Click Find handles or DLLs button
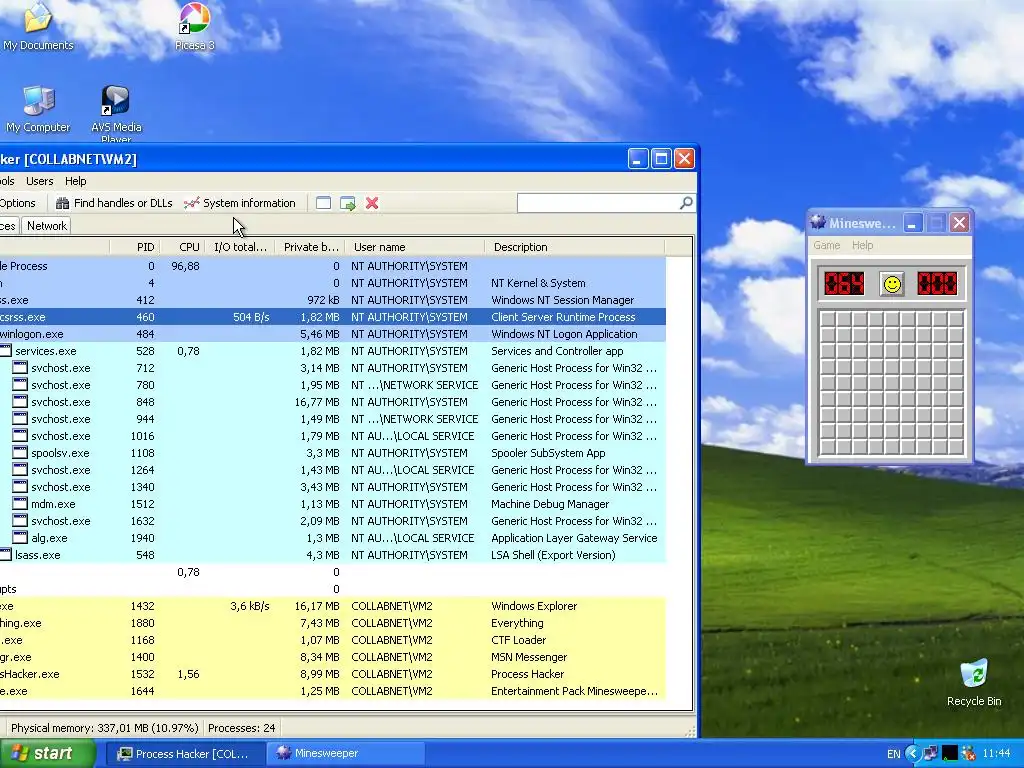Image resolution: width=1024 pixels, height=768 pixels. pyautogui.click(x=114, y=203)
